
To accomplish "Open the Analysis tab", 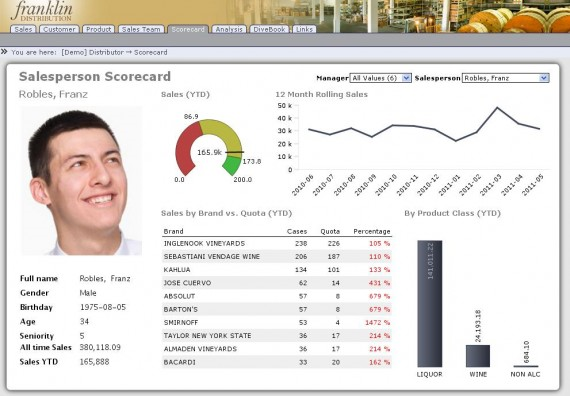I will 229,29.
